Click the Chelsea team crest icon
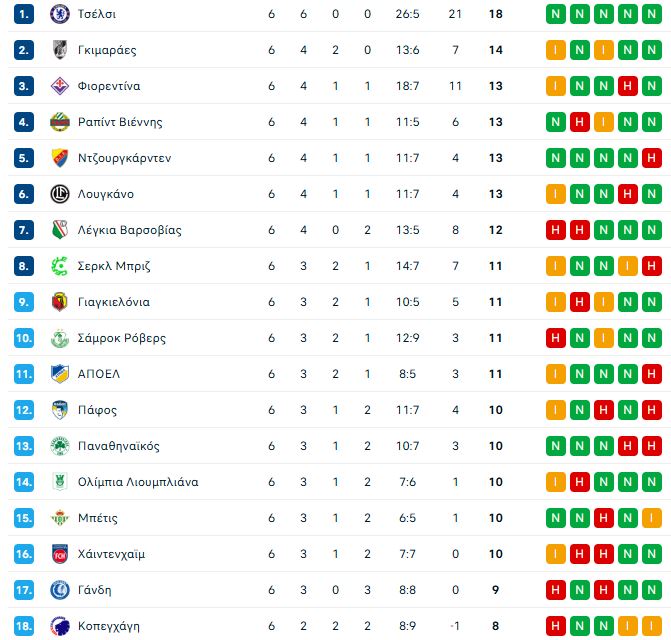The width and height of the screenshot is (671, 640). click(59, 14)
